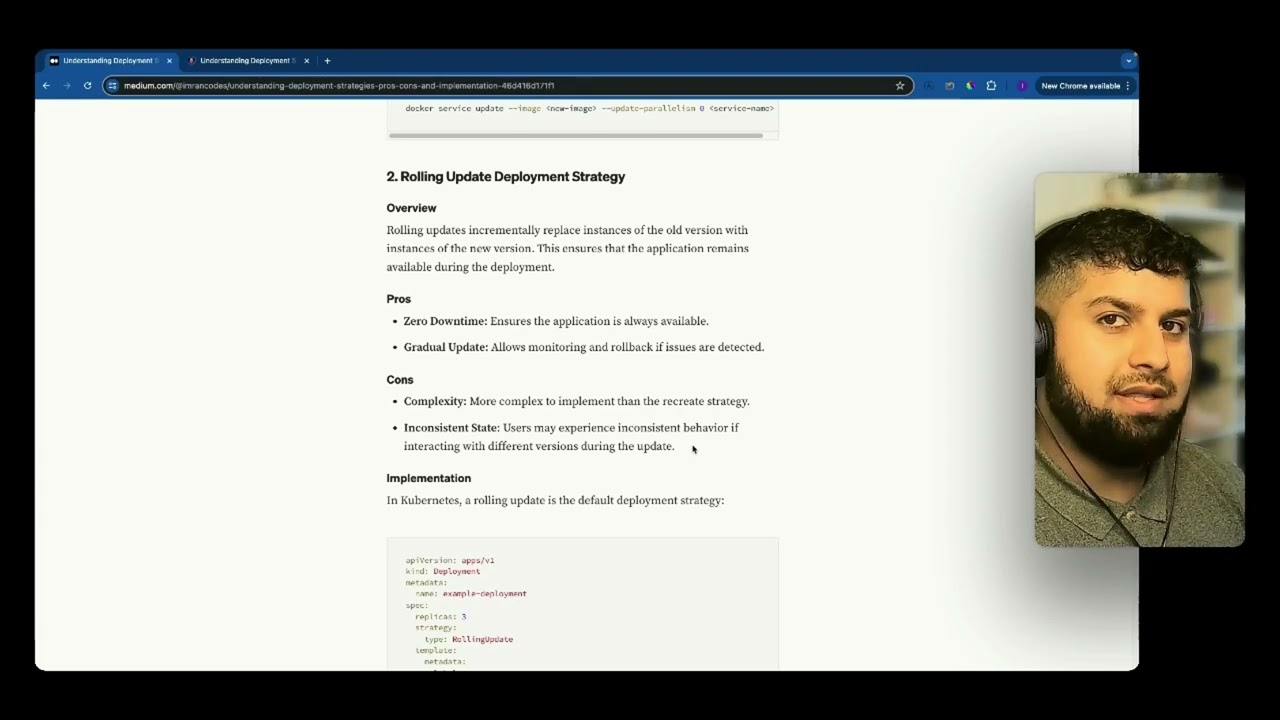Reload the Medium page
This screenshot has width=1280, height=720.
pyautogui.click(x=87, y=86)
